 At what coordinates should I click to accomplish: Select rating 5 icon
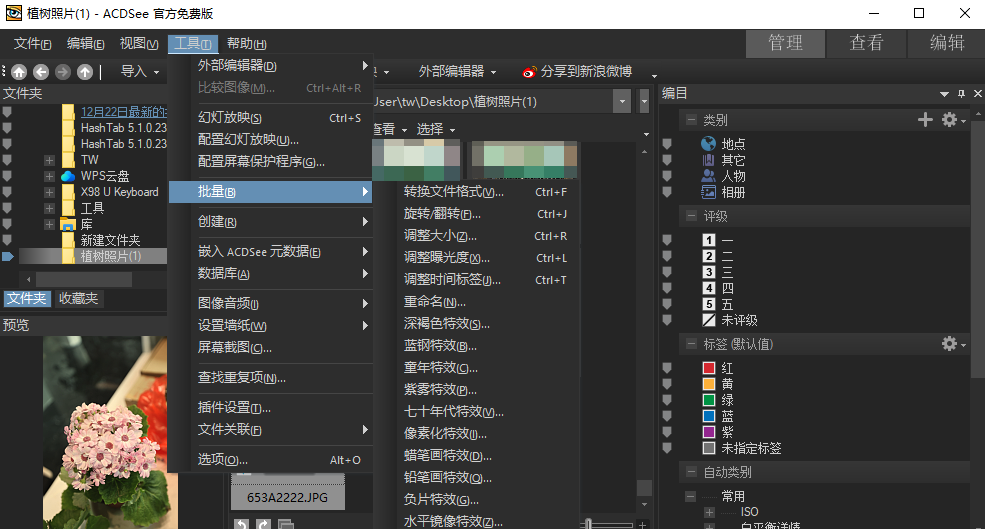point(709,304)
